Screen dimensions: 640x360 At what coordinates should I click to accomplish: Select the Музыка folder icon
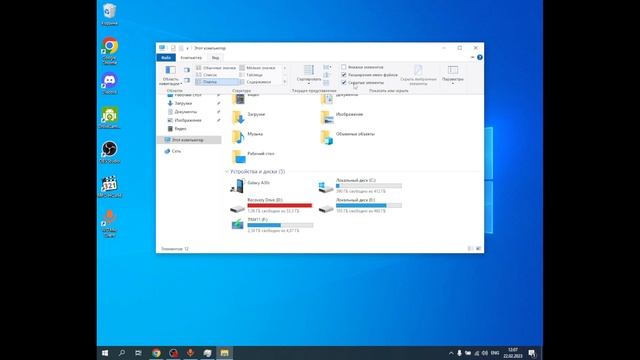pyautogui.click(x=238, y=137)
